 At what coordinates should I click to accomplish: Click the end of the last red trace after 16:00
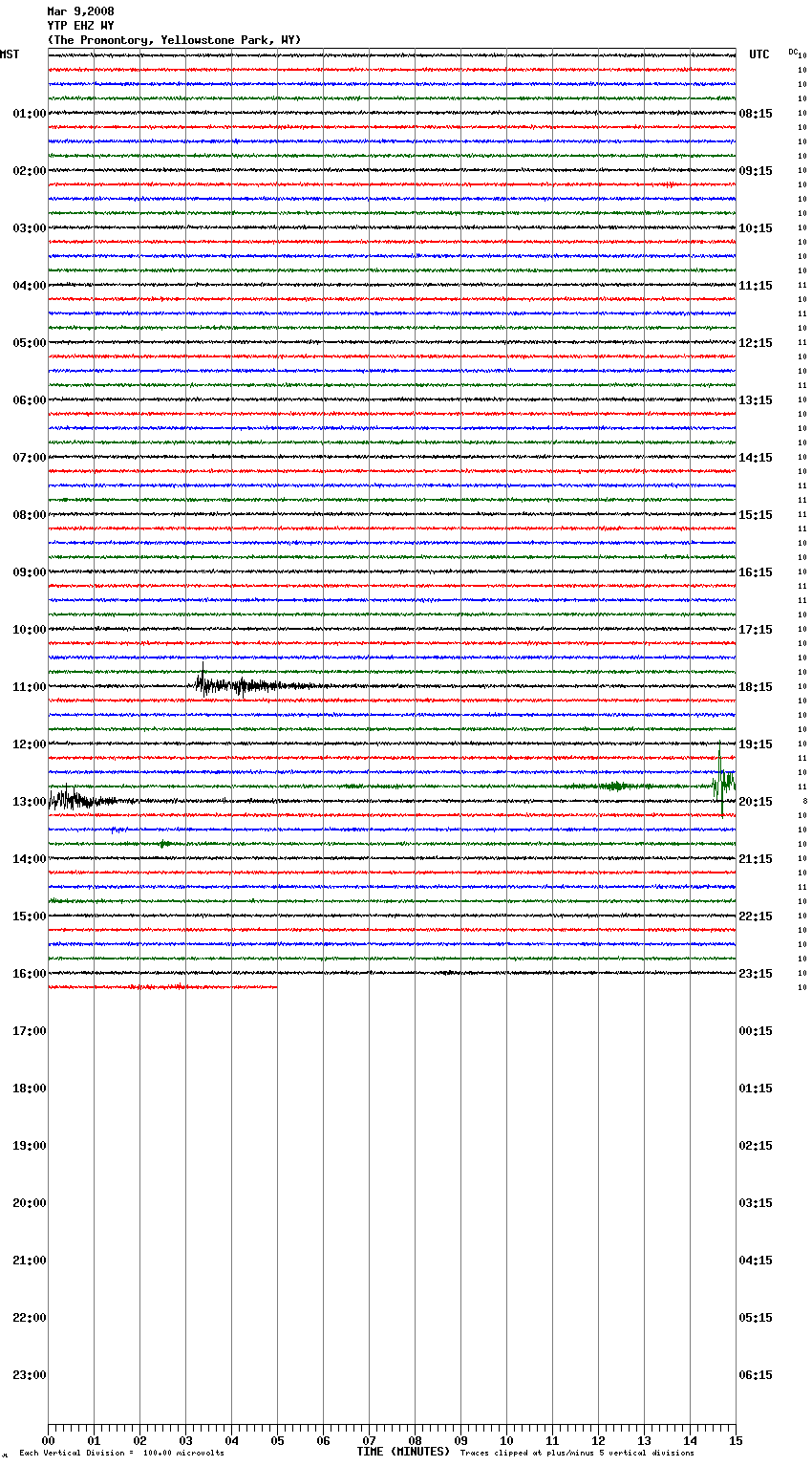pos(276,987)
